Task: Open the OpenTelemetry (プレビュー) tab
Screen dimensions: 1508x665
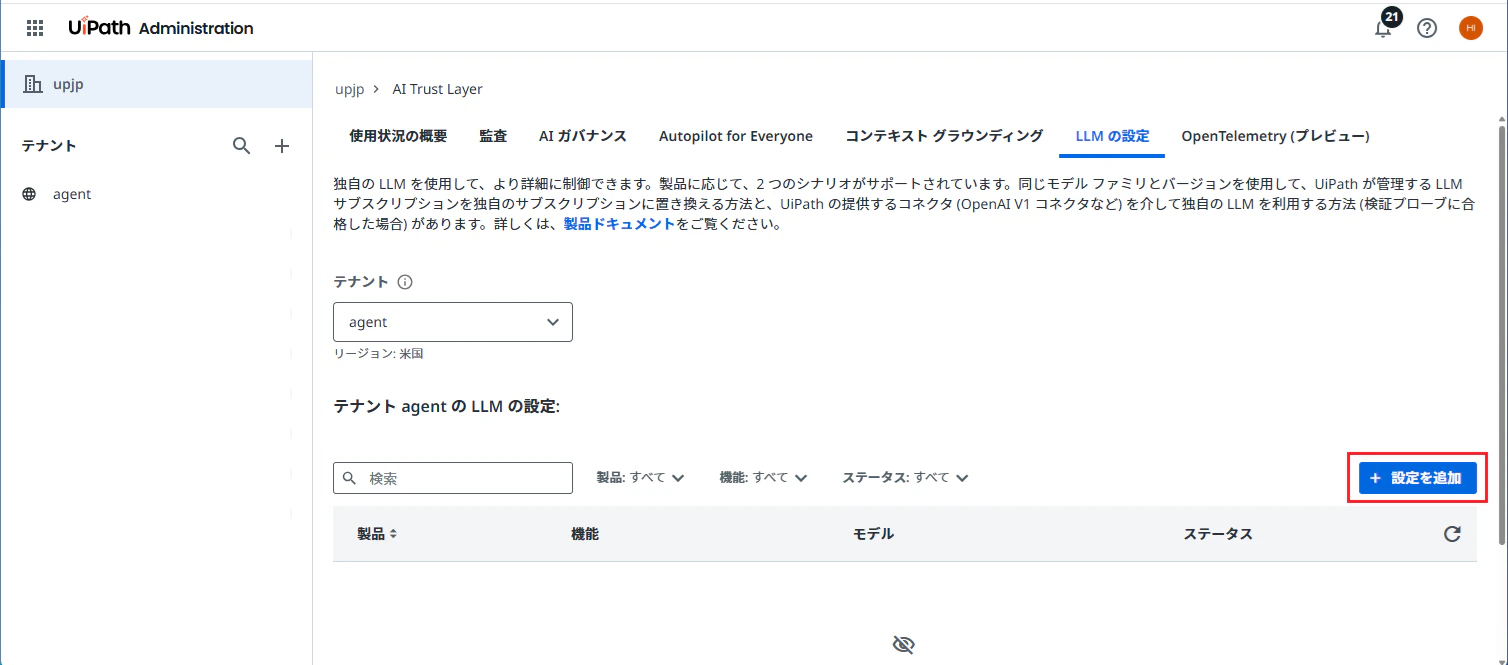Action: click(x=1275, y=136)
